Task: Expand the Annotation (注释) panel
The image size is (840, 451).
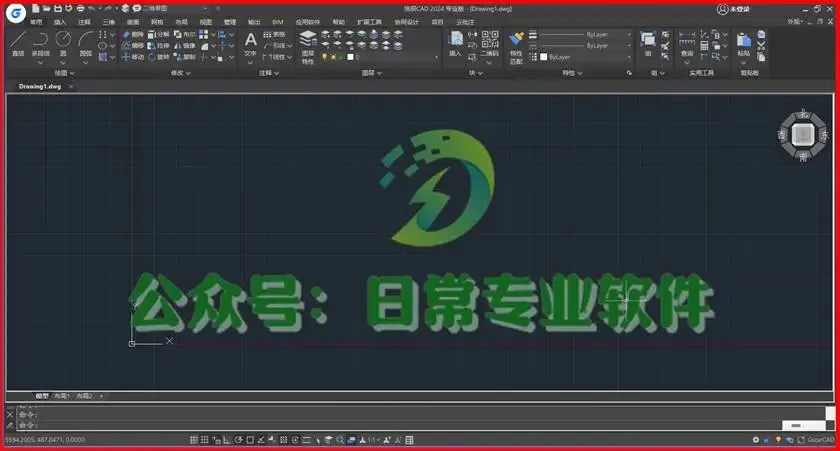Action: coord(269,73)
